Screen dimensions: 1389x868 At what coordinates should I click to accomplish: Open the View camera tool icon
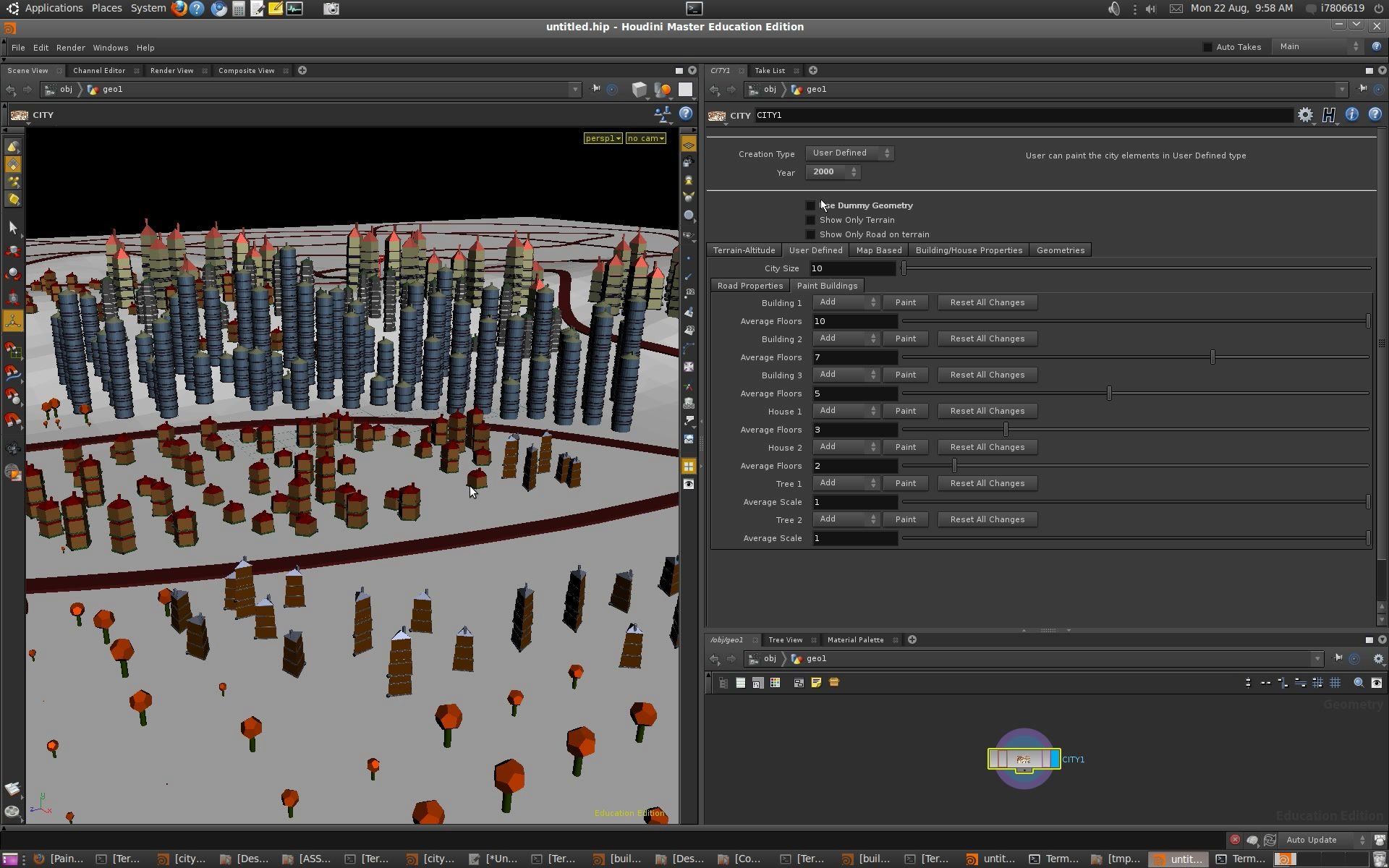pyautogui.click(x=13, y=448)
